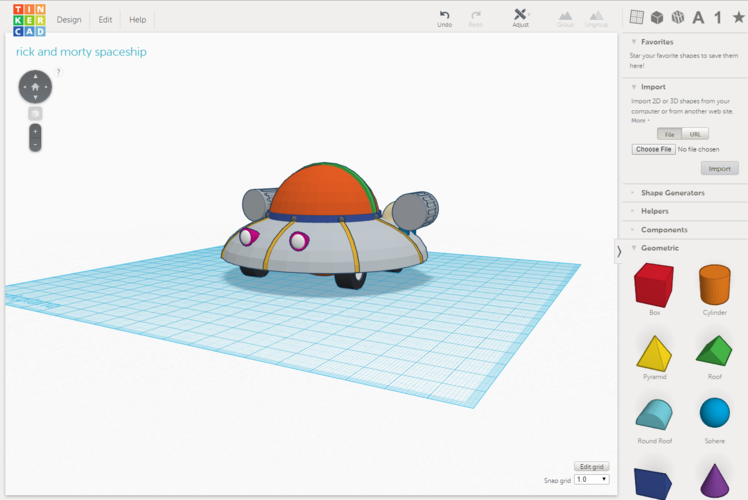Zoom out with the minus button
Screen dimensions: 748x500
[35, 145]
